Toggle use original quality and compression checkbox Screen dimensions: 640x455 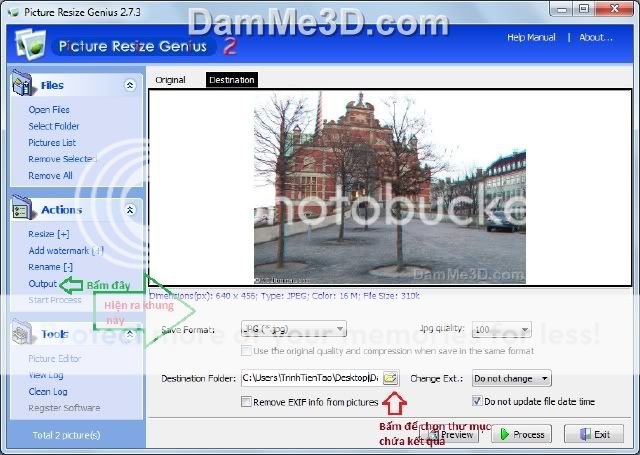click(x=247, y=351)
